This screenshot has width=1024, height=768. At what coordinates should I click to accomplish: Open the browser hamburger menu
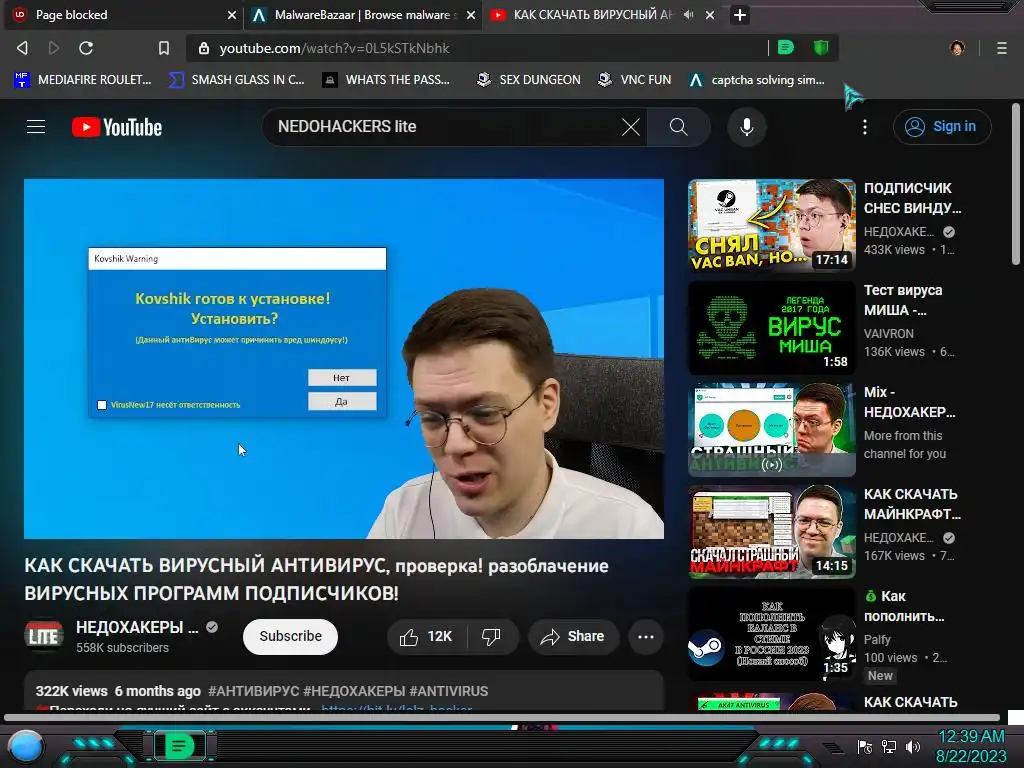(x=1002, y=48)
